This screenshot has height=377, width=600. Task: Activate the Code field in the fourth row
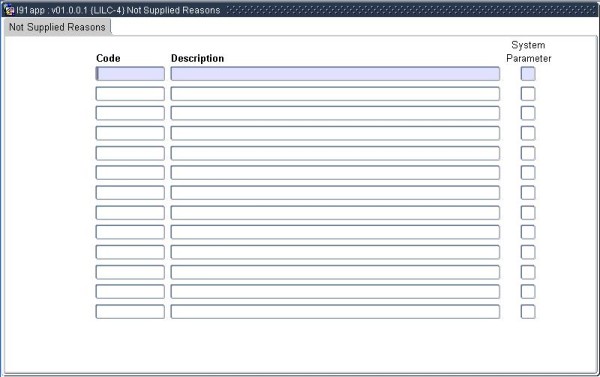130,133
